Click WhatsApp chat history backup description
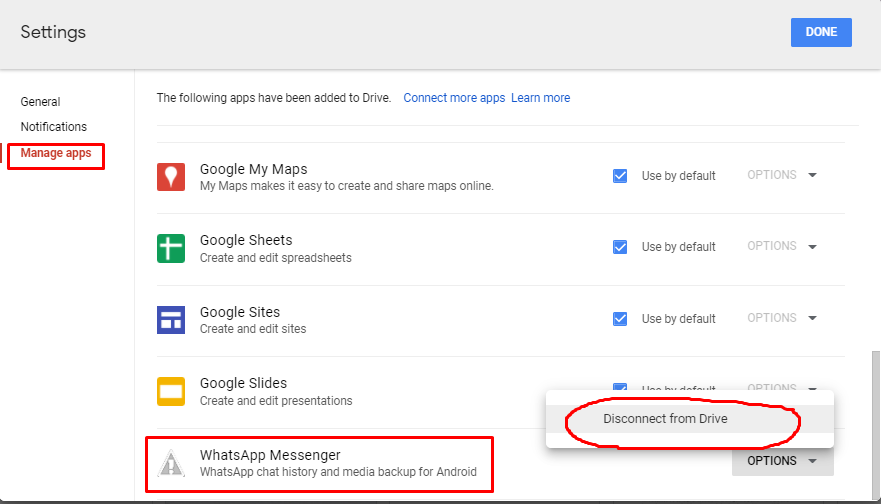Screen dimensions: 881x504 click(x=338, y=472)
